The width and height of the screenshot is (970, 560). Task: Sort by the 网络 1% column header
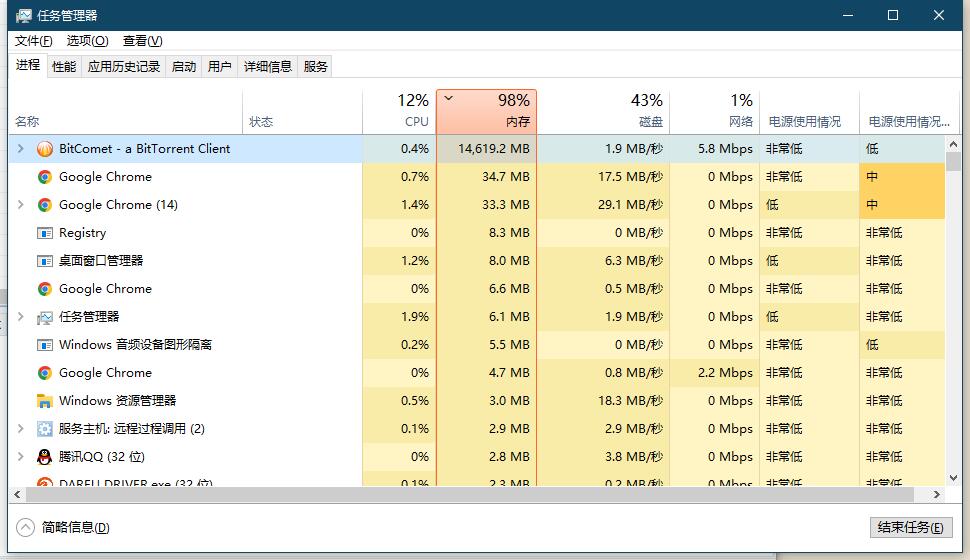click(715, 112)
